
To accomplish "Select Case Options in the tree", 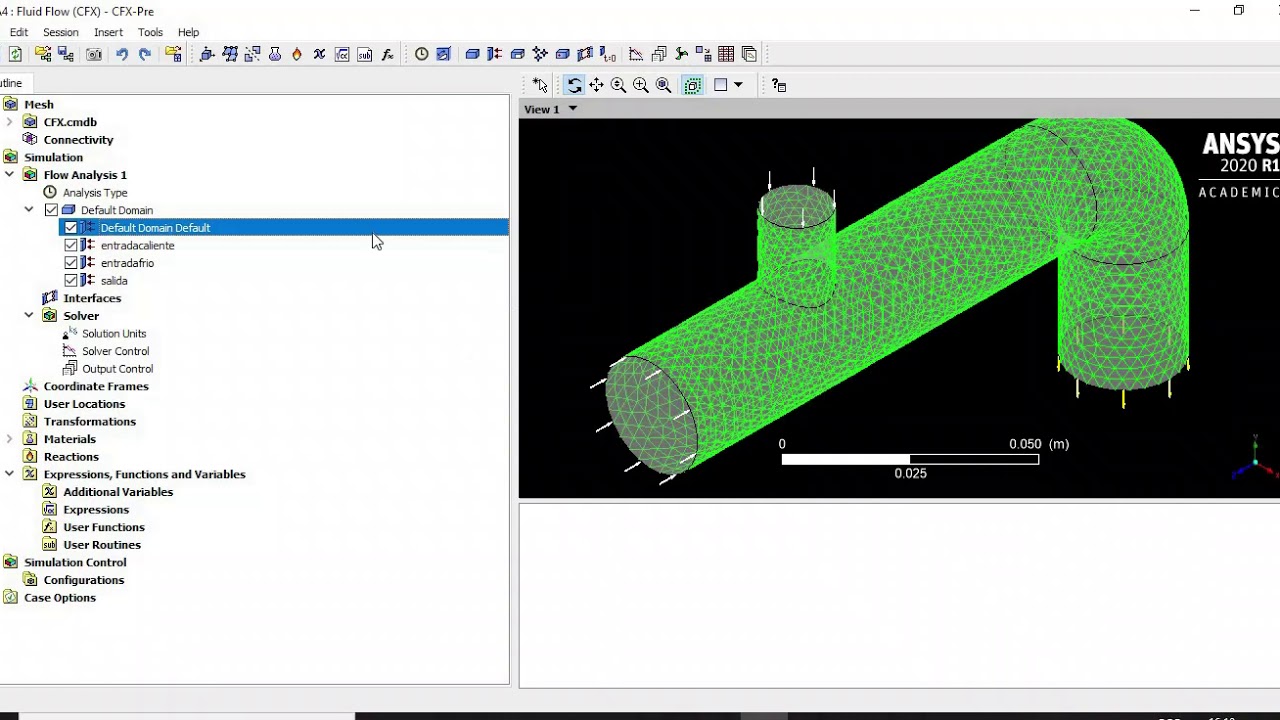I will 60,598.
